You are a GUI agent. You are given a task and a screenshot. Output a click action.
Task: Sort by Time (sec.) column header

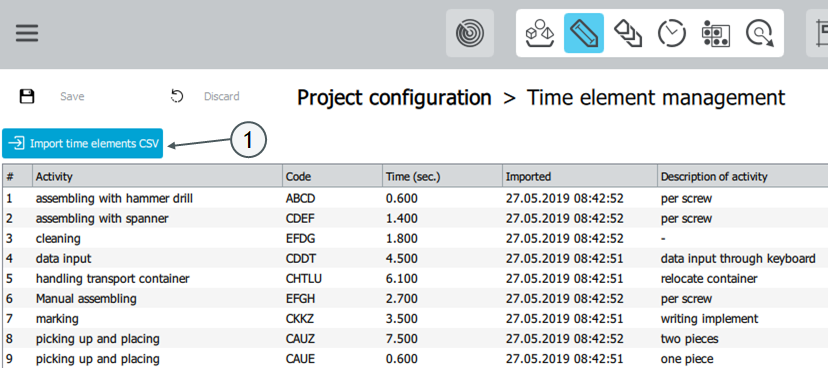[442, 176]
